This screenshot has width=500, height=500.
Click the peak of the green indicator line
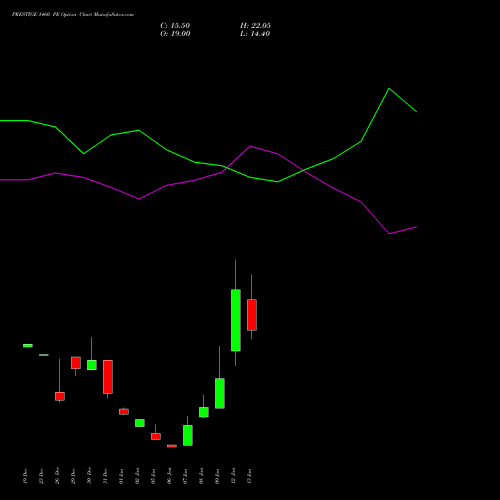pyautogui.click(x=389, y=89)
